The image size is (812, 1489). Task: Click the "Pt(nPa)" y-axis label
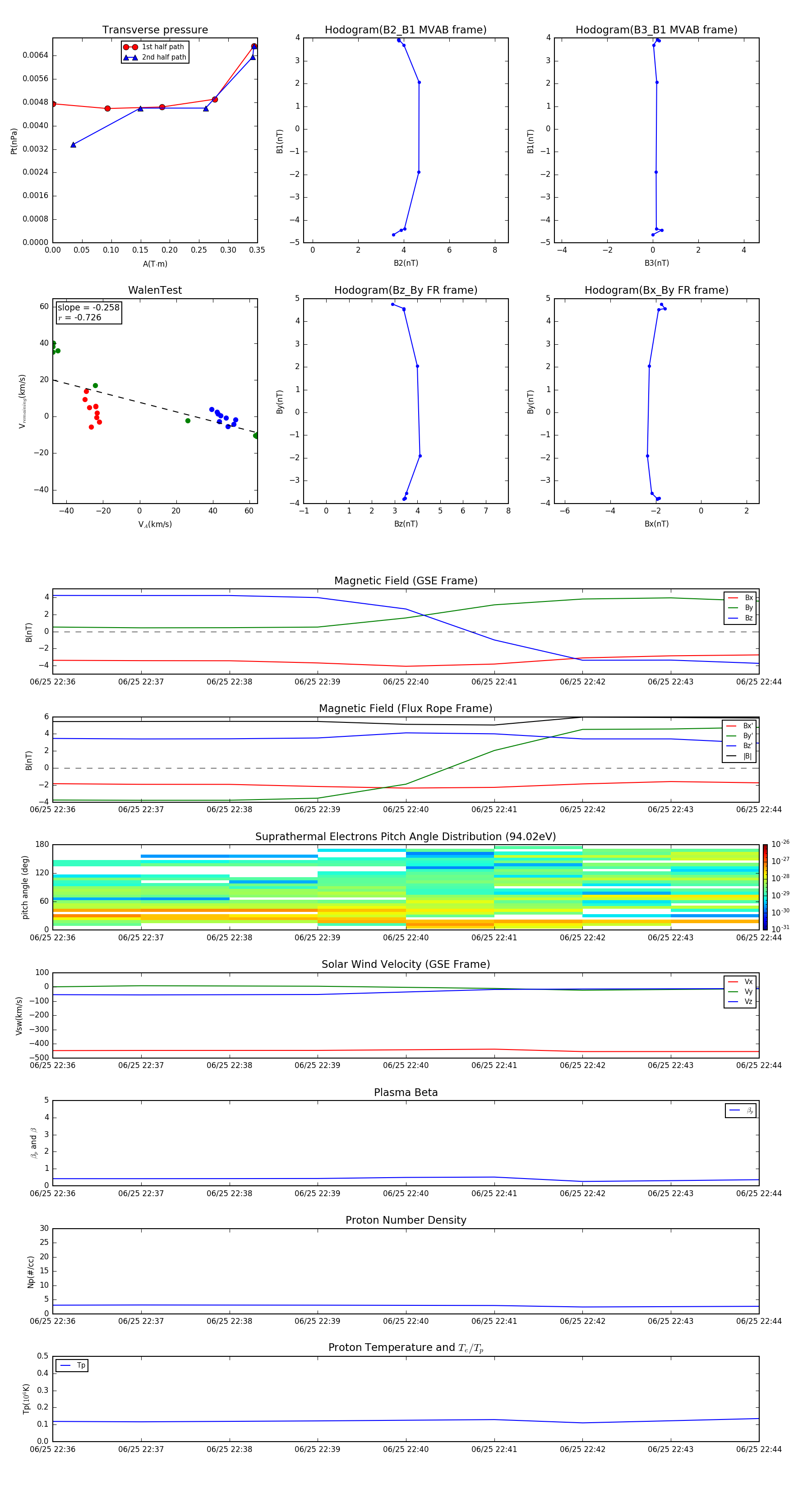[14, 141]
